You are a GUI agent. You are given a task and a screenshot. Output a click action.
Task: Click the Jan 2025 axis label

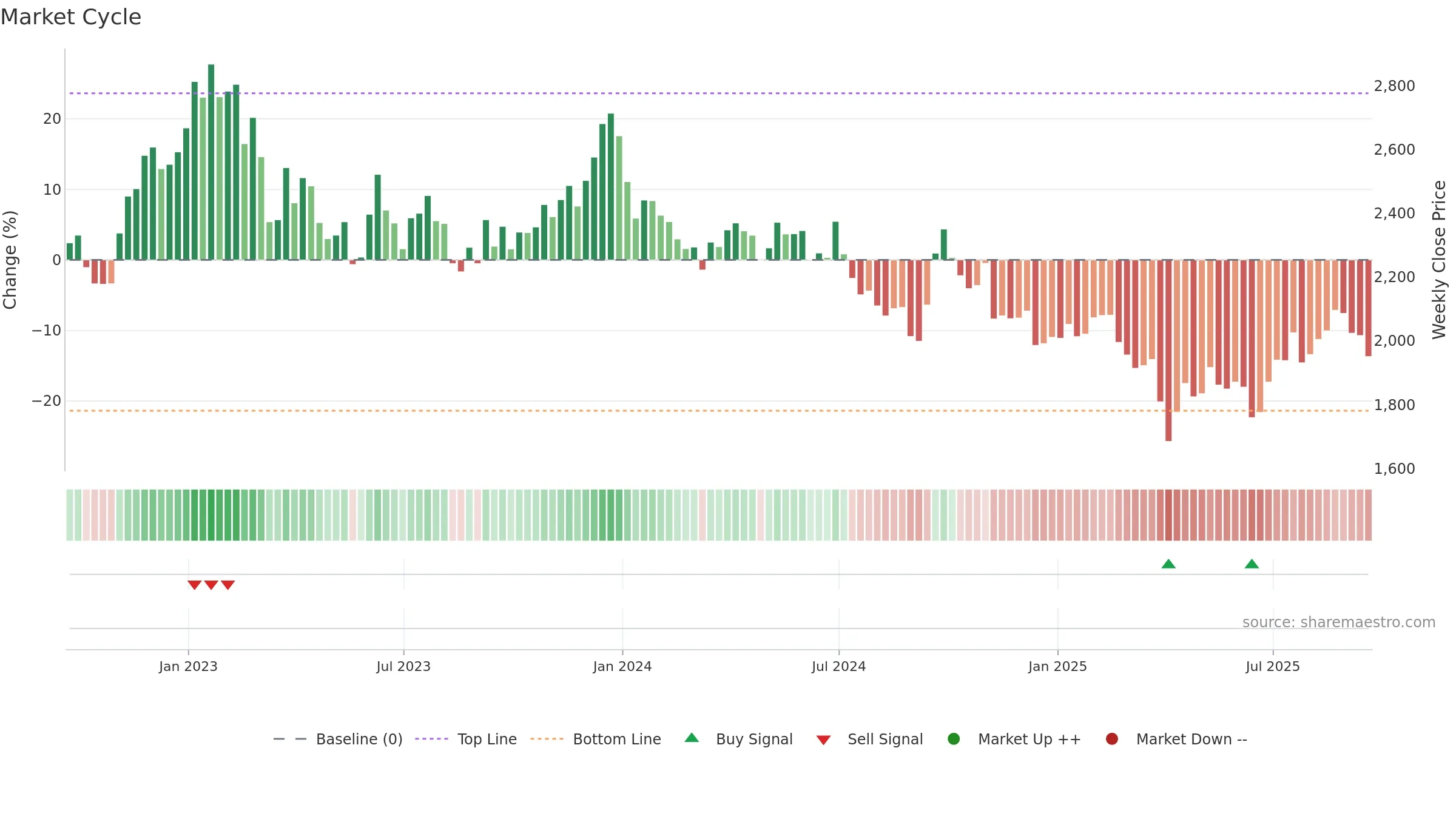click(x=1057, y=666)
